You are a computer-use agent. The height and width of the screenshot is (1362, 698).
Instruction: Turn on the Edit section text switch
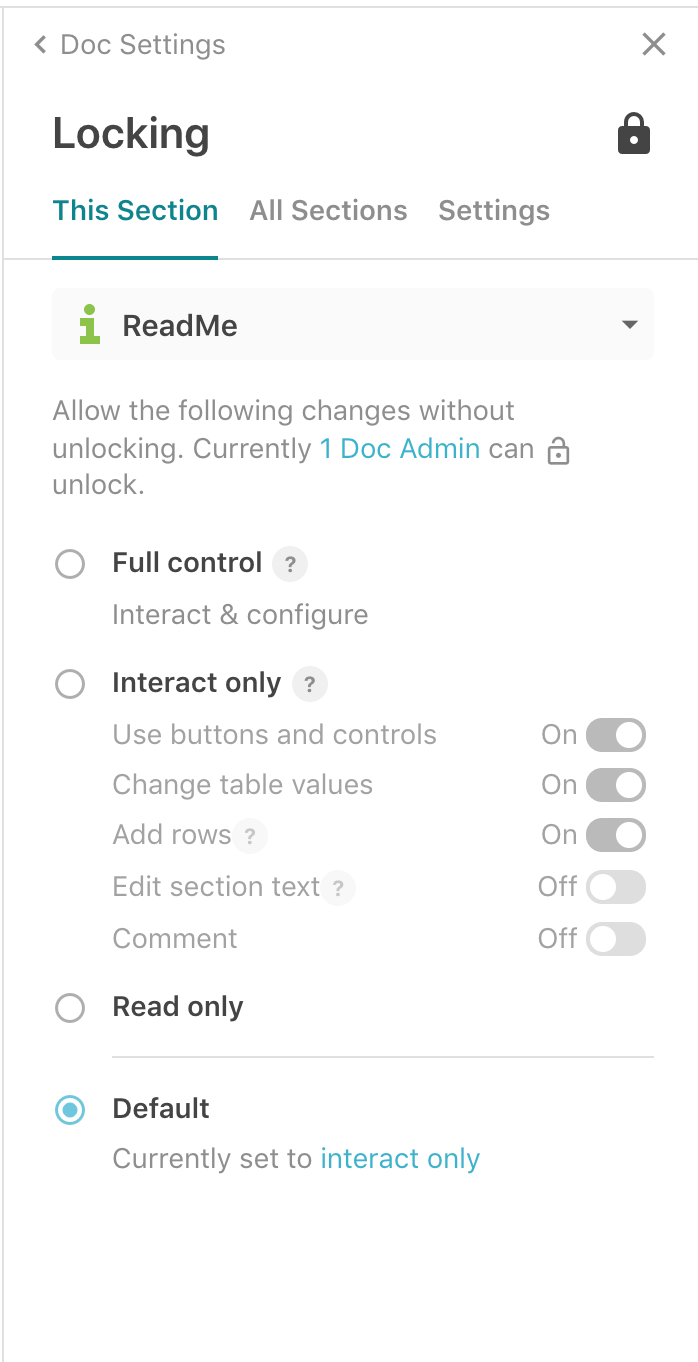616,887
